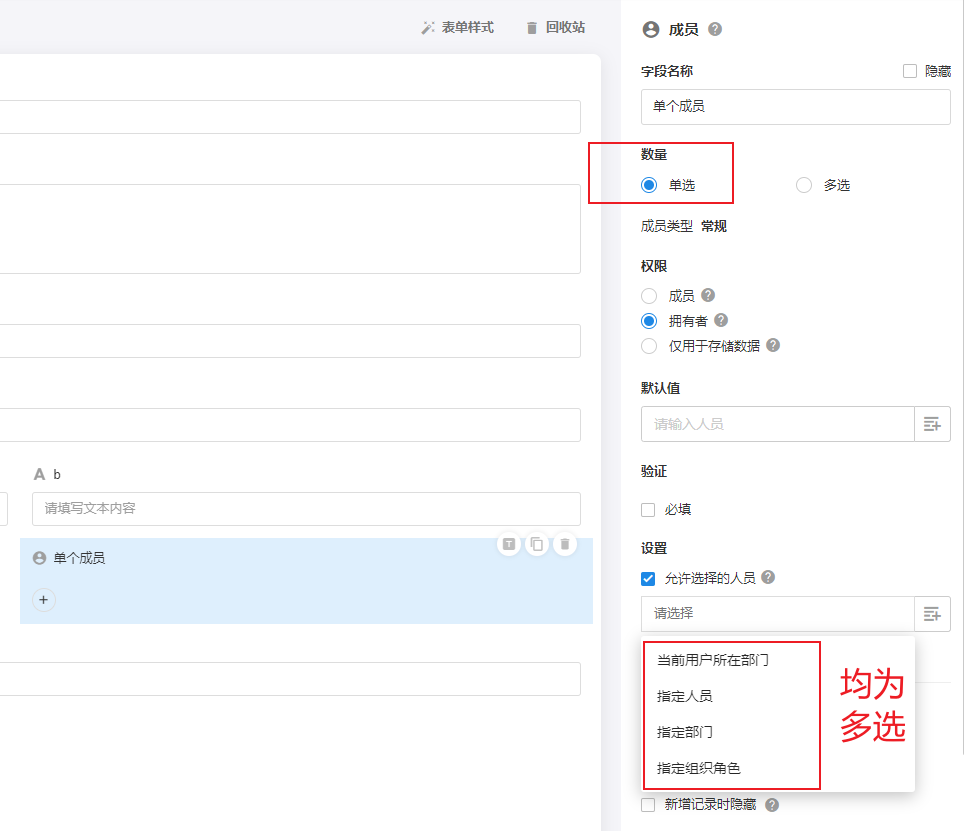Screen dimensions: 964x831
Task: Click the help icon next to 成员 title
Action: click(x=715, y=29)
